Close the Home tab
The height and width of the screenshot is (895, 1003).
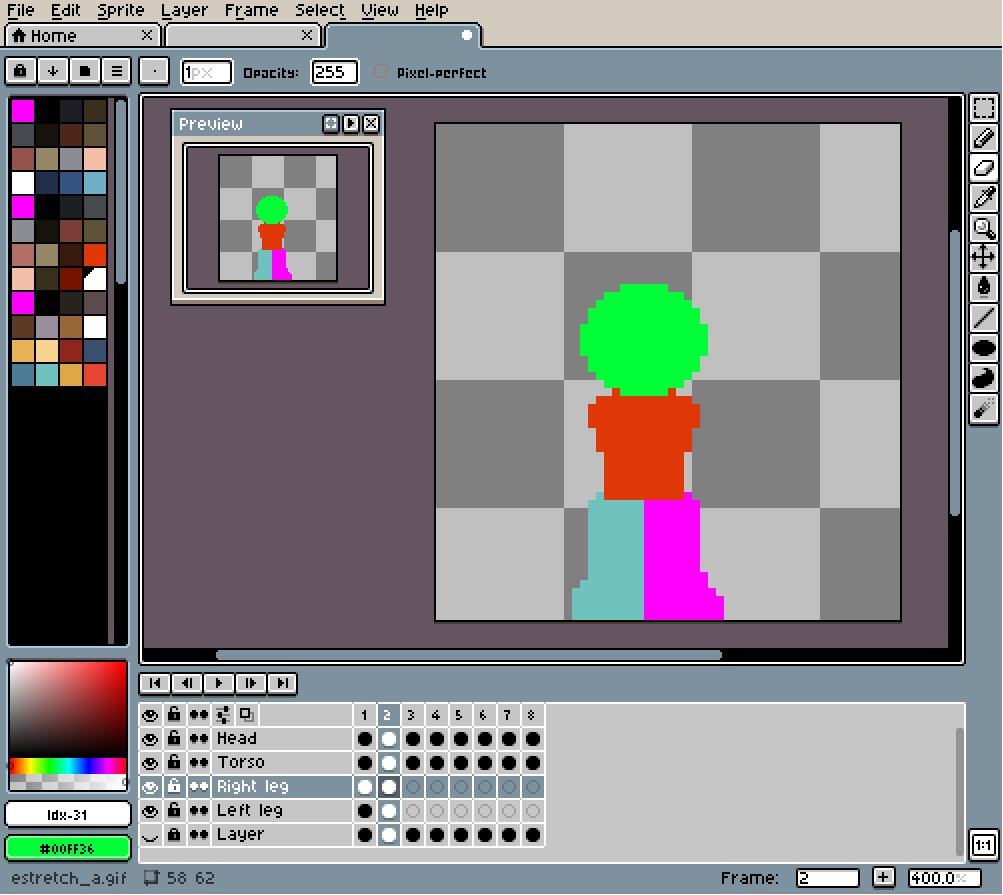click(147, 35)
